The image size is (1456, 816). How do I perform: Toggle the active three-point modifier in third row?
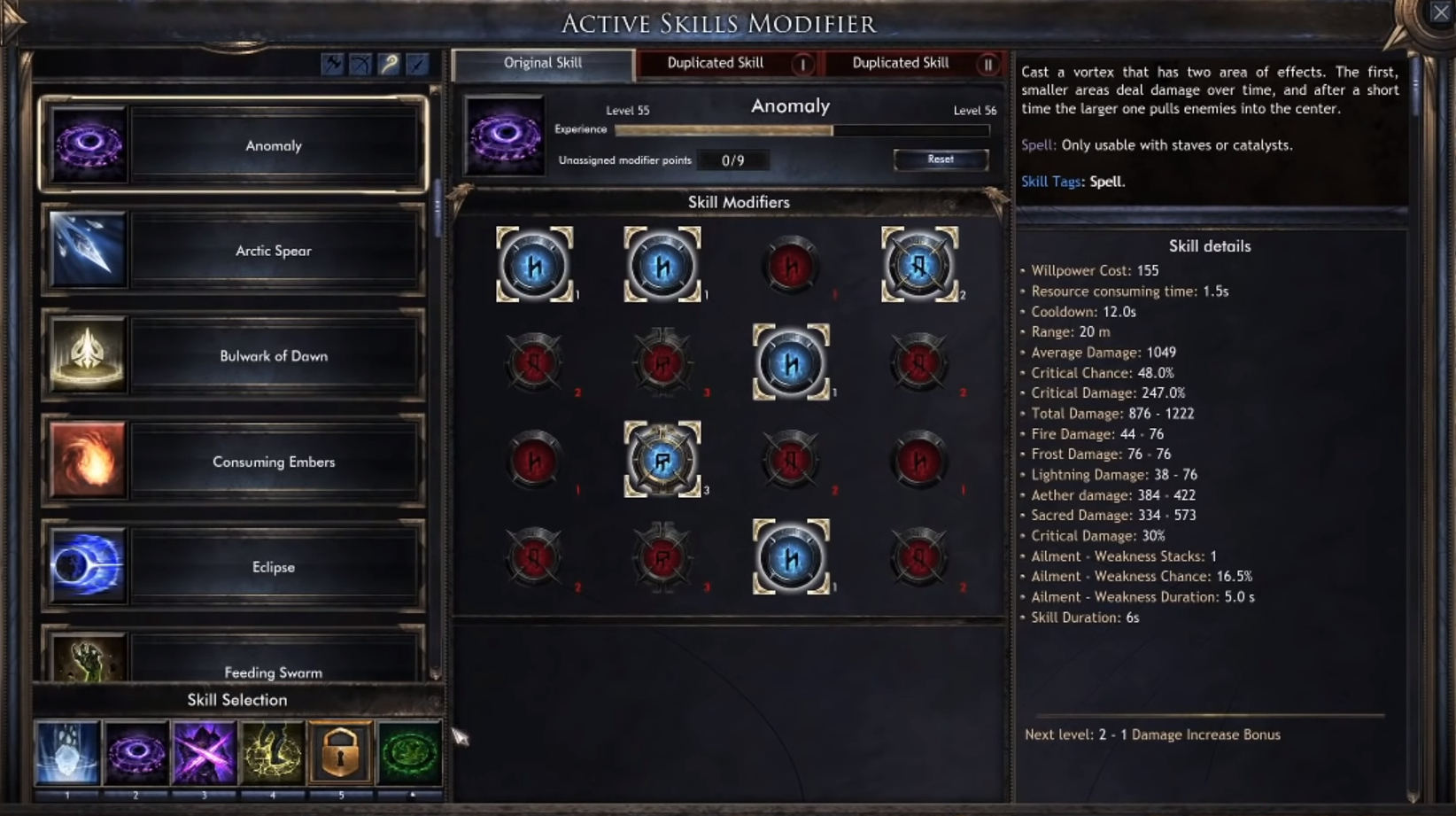pos(662,460)
